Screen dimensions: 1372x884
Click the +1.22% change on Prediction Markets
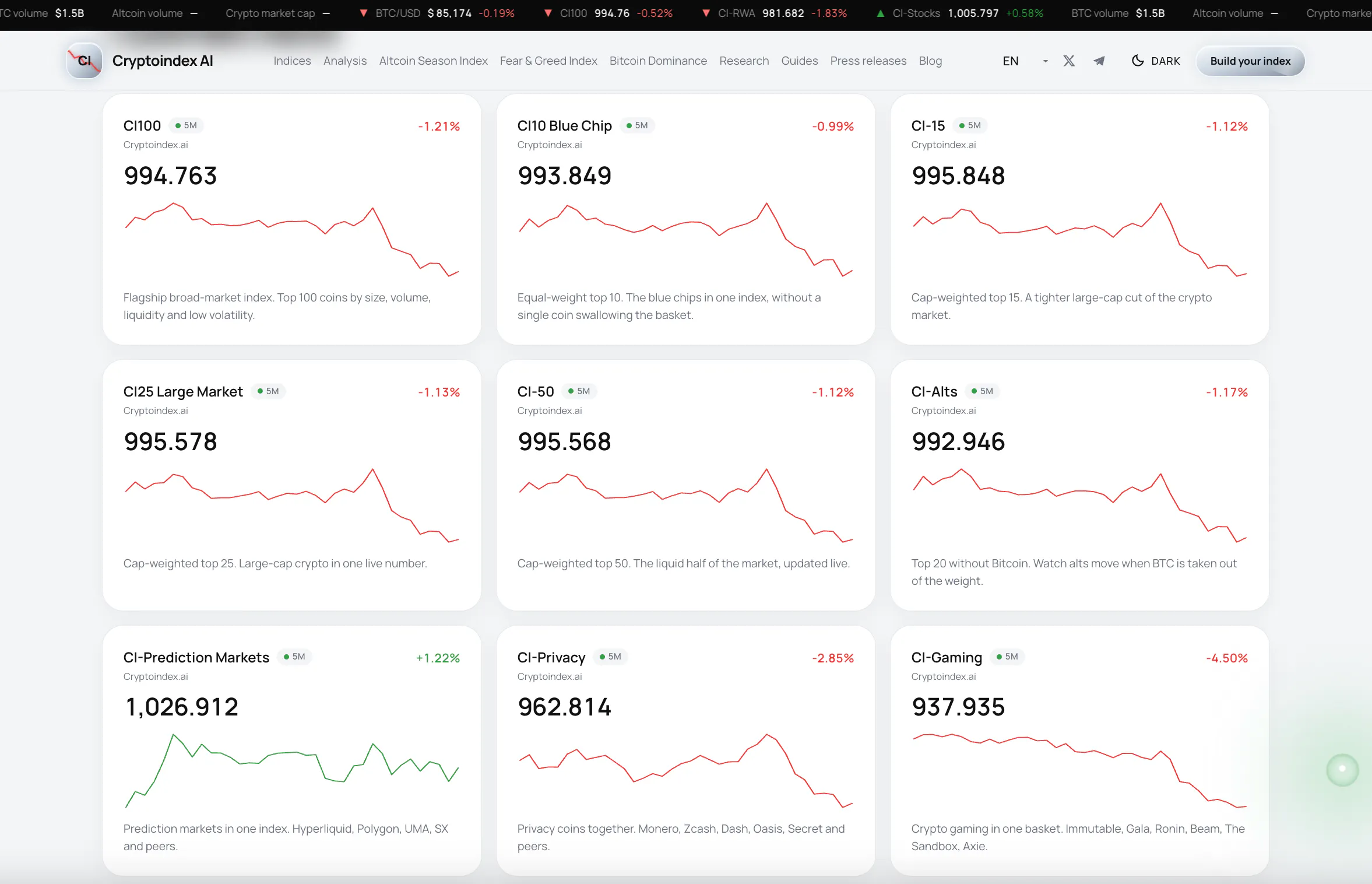tap(438, 658)
